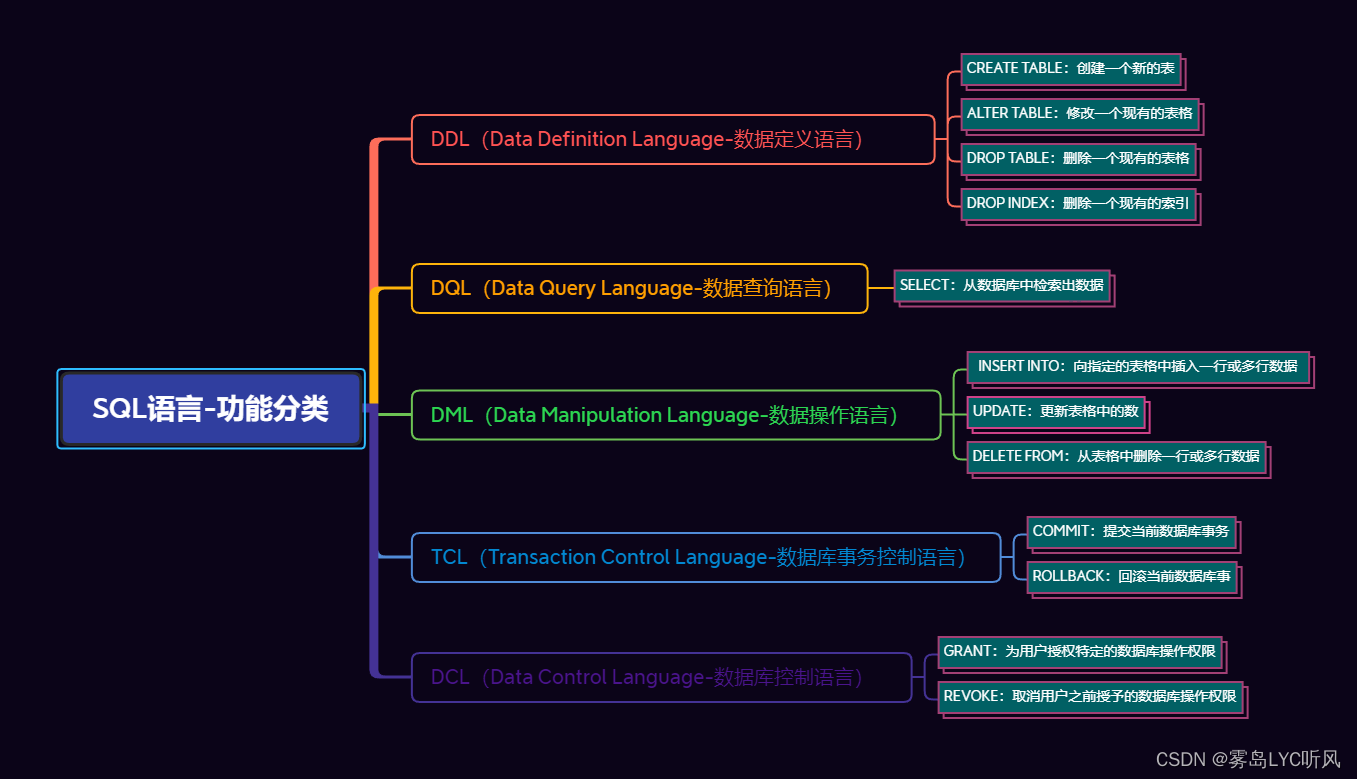Image resolution: width=1357 pixels, height=779 pixels.
Task: Select the COMMIT leaf node
Action: 1133,533
